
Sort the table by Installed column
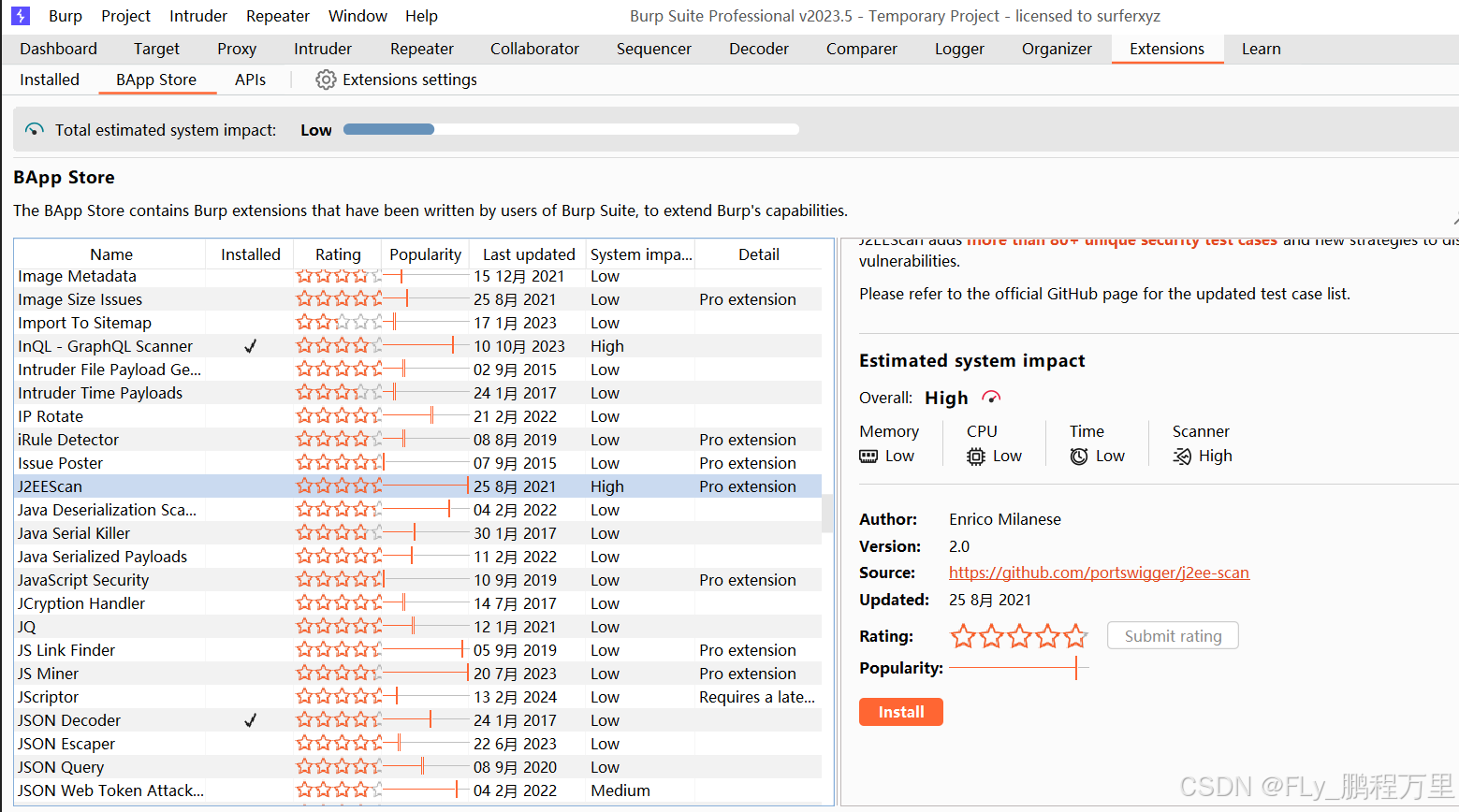click(x=250, y=254)
